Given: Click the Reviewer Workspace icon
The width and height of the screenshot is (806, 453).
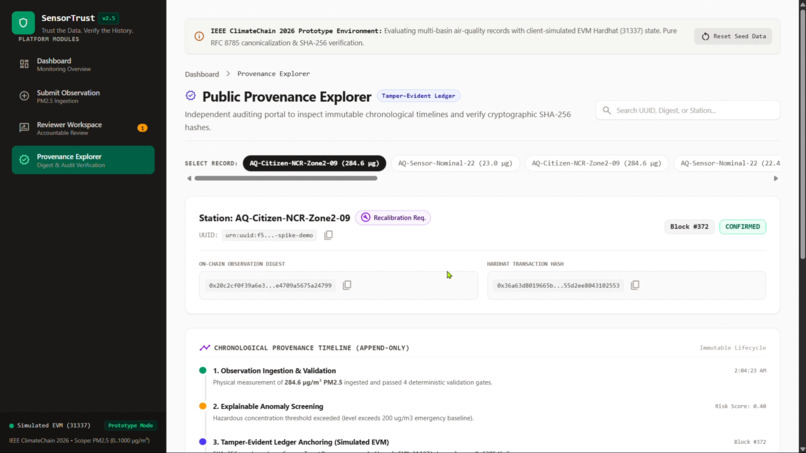Looking at the screenshot, I should (24, 128).
